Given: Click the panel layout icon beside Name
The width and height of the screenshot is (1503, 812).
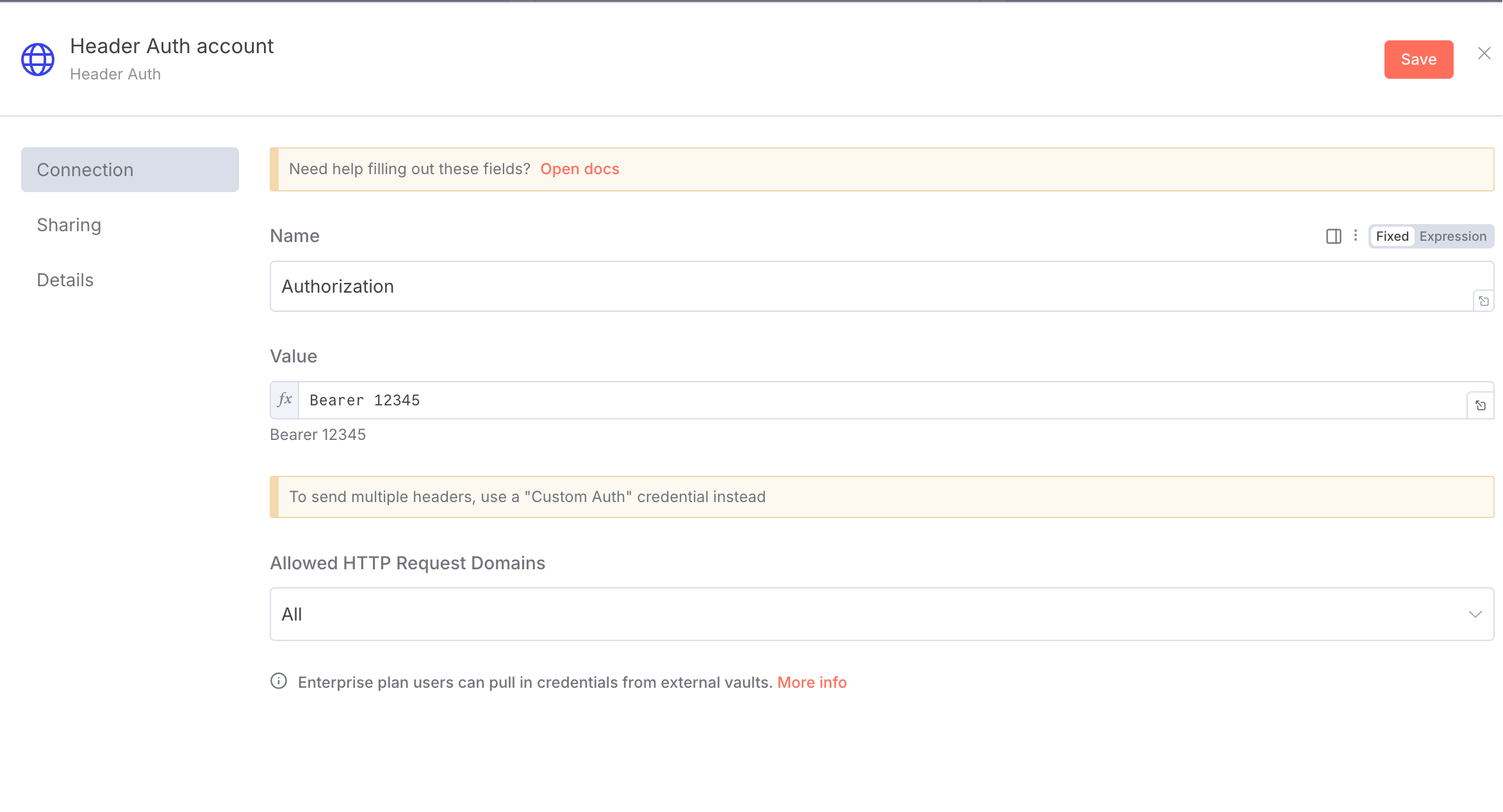Looking at the screenshot, I should pos(1333,236).
